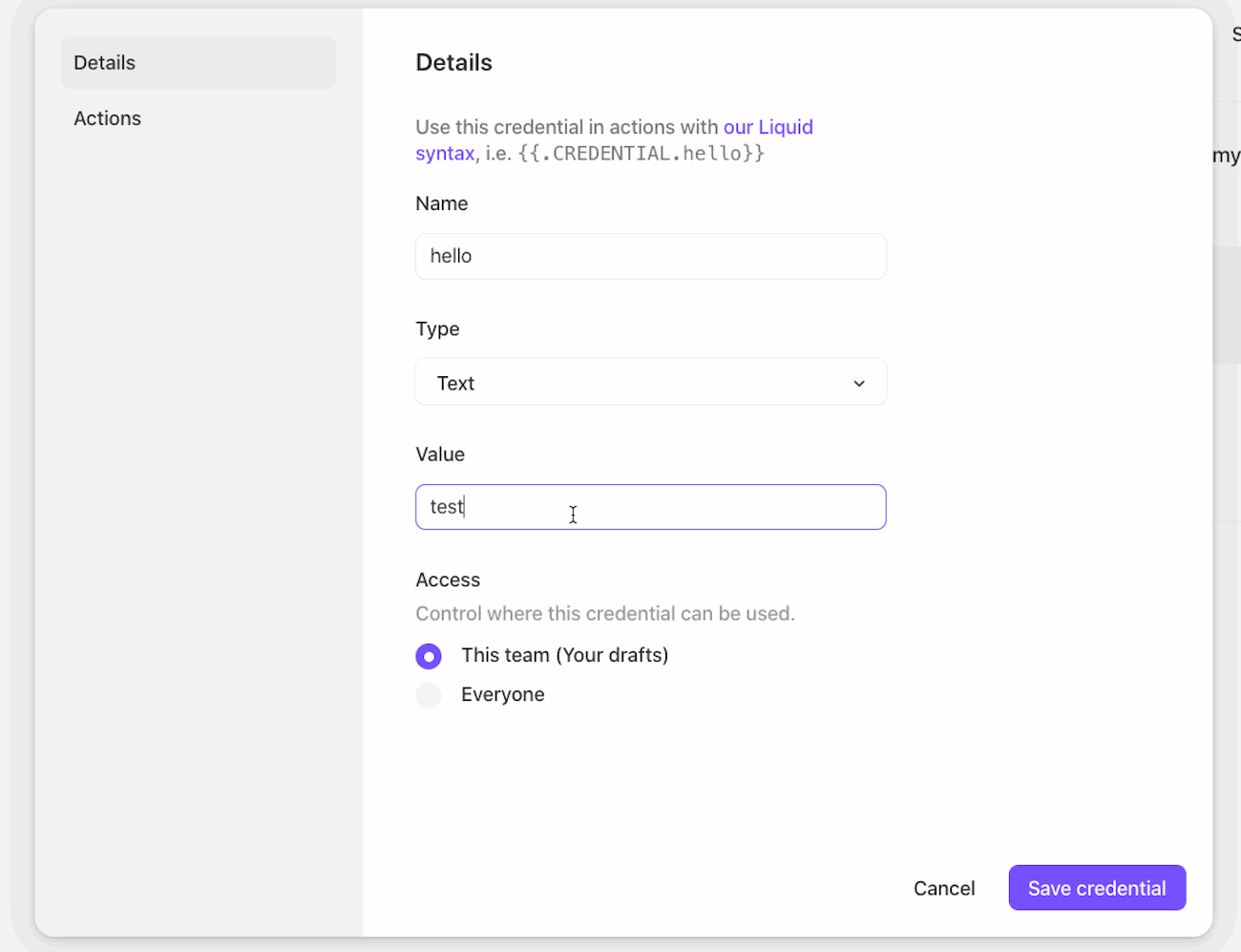This screenshot has height=952, width=1241.
Task: Click the "Control where this credential" description
Action: [604, 614]
